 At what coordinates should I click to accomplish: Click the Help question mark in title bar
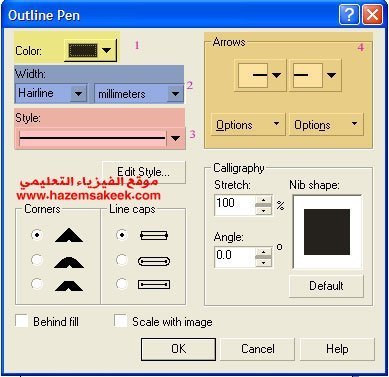349,15
